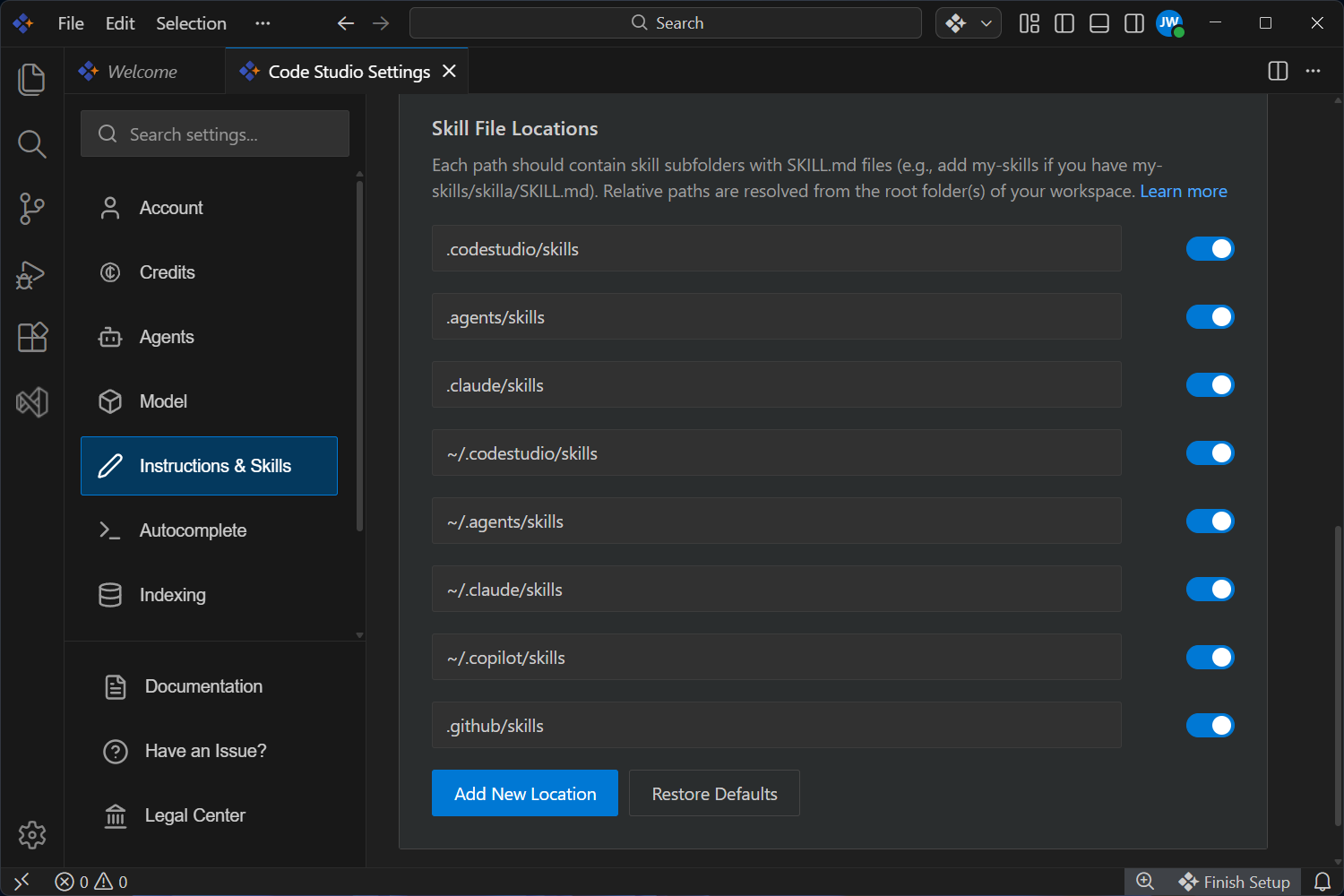
Task: Follow the Learn more link
Action: tap(1183, 191)
